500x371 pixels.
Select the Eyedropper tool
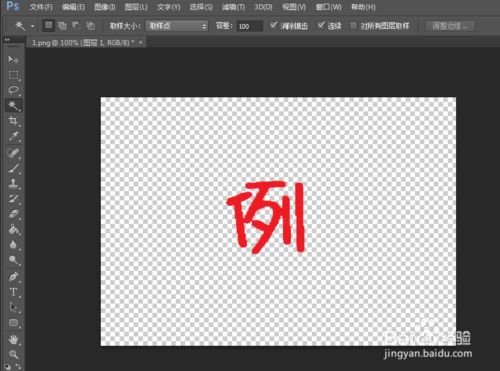pos(13,136)
